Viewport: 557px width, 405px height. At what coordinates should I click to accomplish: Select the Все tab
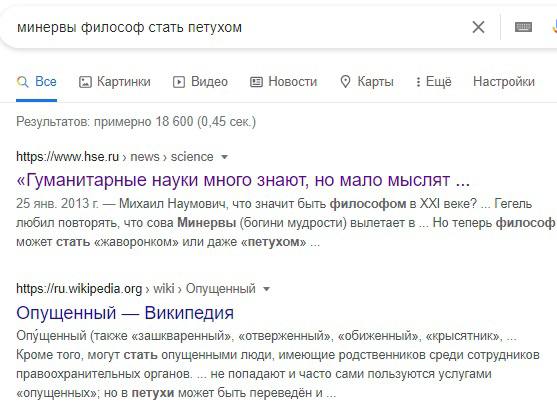tap(36, 82)
